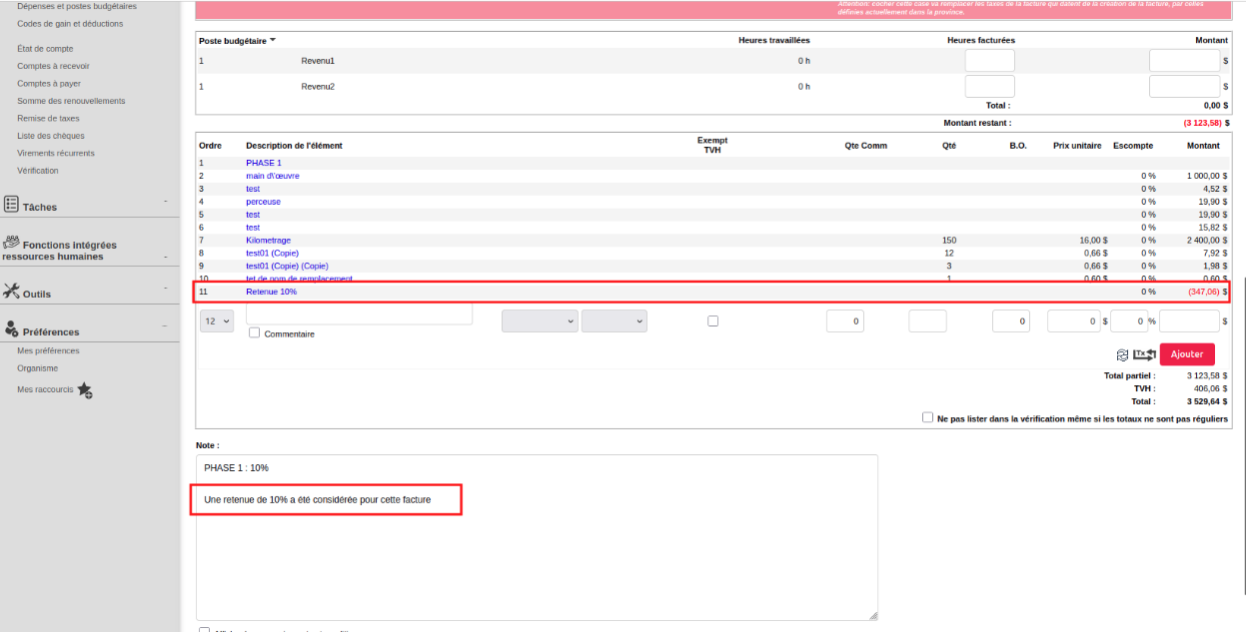This screenshot has height=632, width=1246.
Task: Open the Retenue 10% line item link
Action: [x=271, y=292]
